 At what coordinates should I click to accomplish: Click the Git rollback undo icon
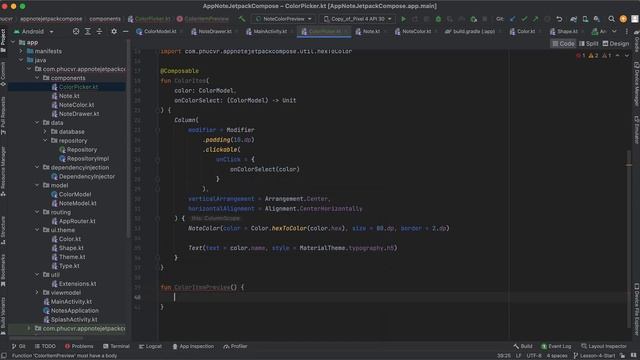pos(559,19)
